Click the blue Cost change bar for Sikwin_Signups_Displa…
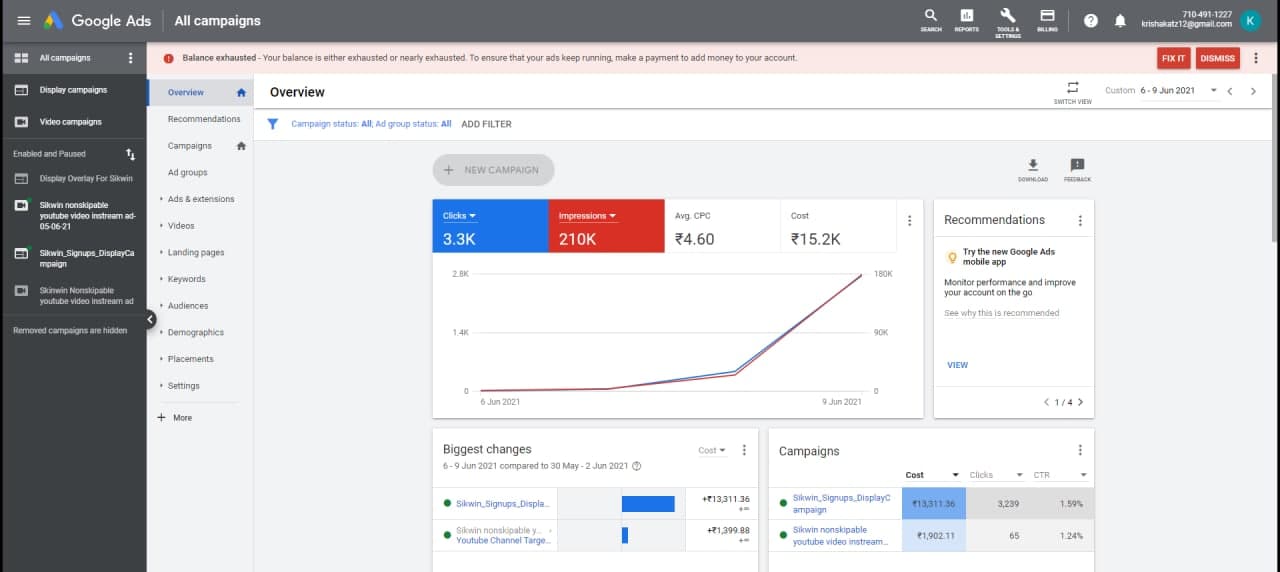This screenshot has height=572, width=1280. pyautogui.click(x=648, y=503)
